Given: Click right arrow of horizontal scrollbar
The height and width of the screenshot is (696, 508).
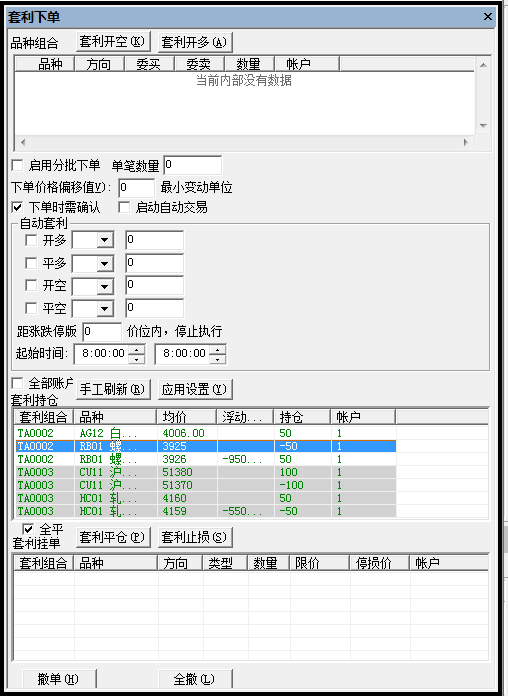Looking at the screenshot, I should (466, 142).
